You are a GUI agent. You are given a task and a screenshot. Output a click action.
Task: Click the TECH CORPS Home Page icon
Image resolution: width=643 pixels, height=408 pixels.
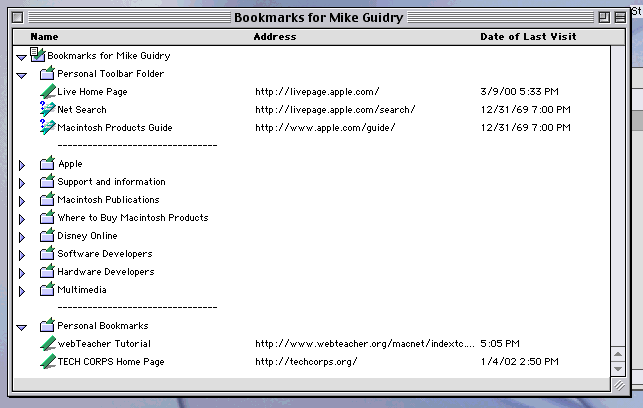[x=47, y=362]
